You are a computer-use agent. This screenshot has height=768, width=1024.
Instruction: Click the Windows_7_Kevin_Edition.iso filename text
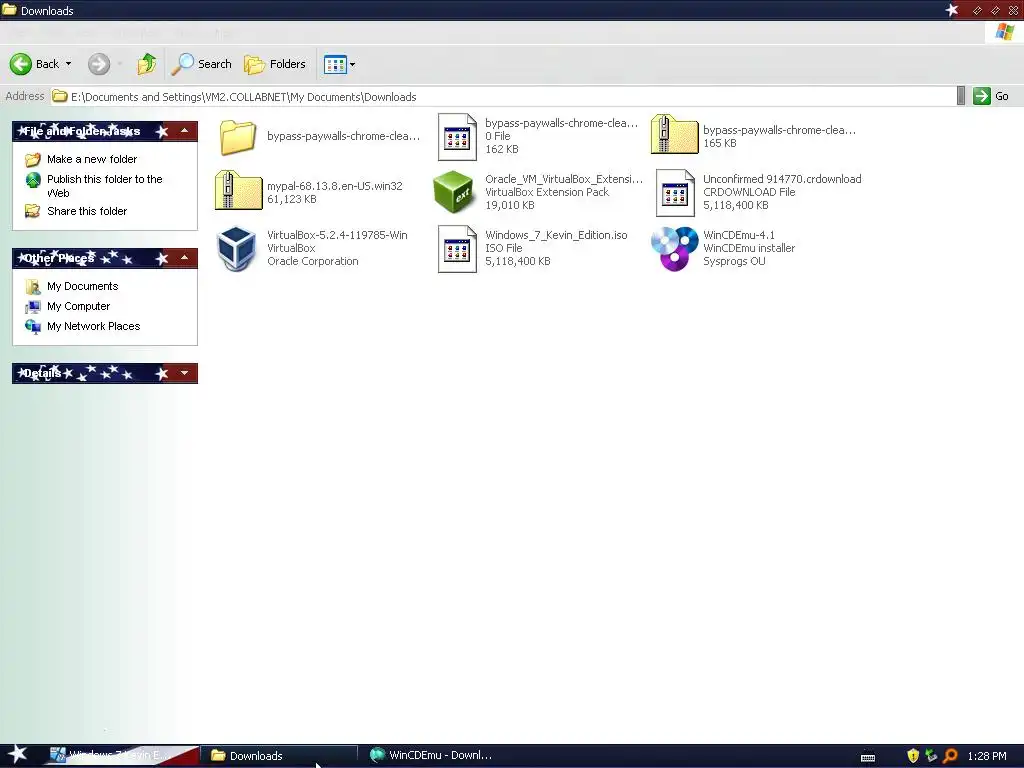(556, 235)
